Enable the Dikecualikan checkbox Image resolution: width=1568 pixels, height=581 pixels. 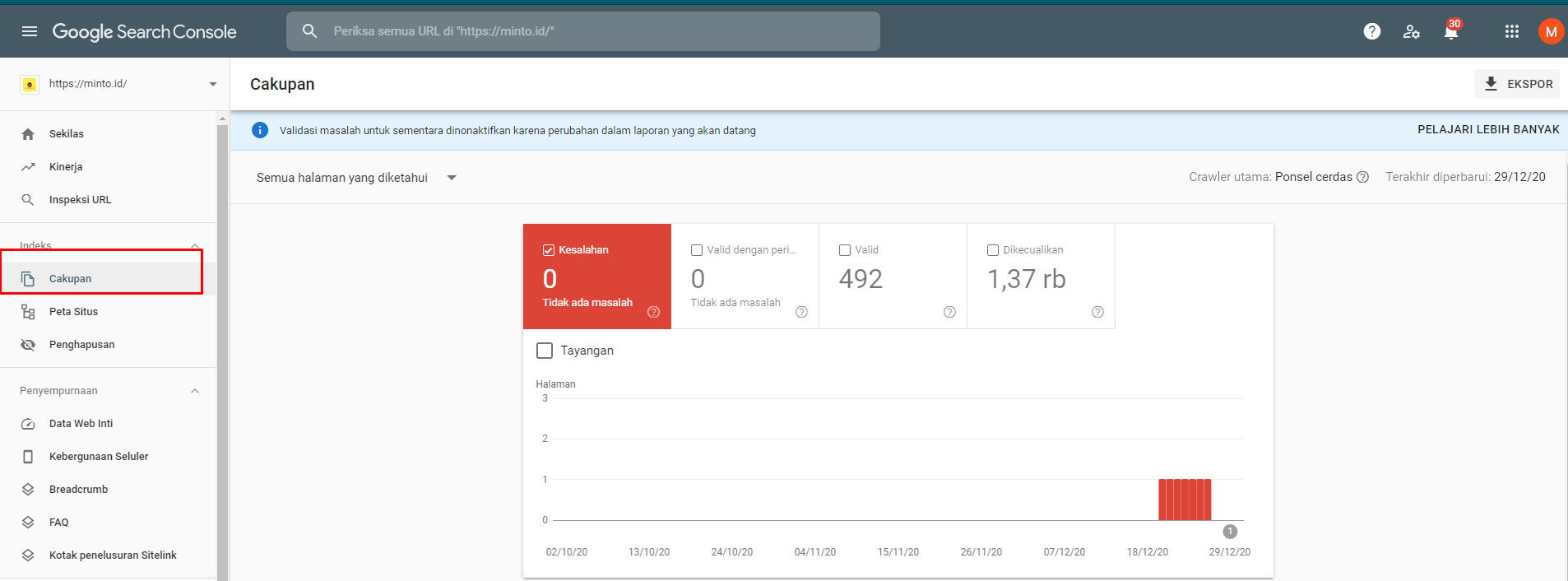coord(993,250)
